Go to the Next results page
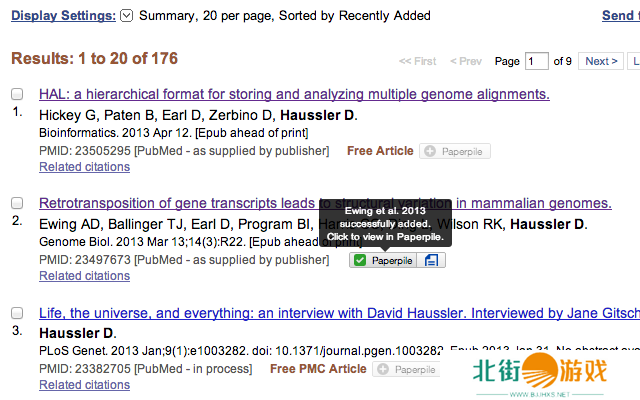This screenshot has width=640, height=400. (x=600, y=61)
